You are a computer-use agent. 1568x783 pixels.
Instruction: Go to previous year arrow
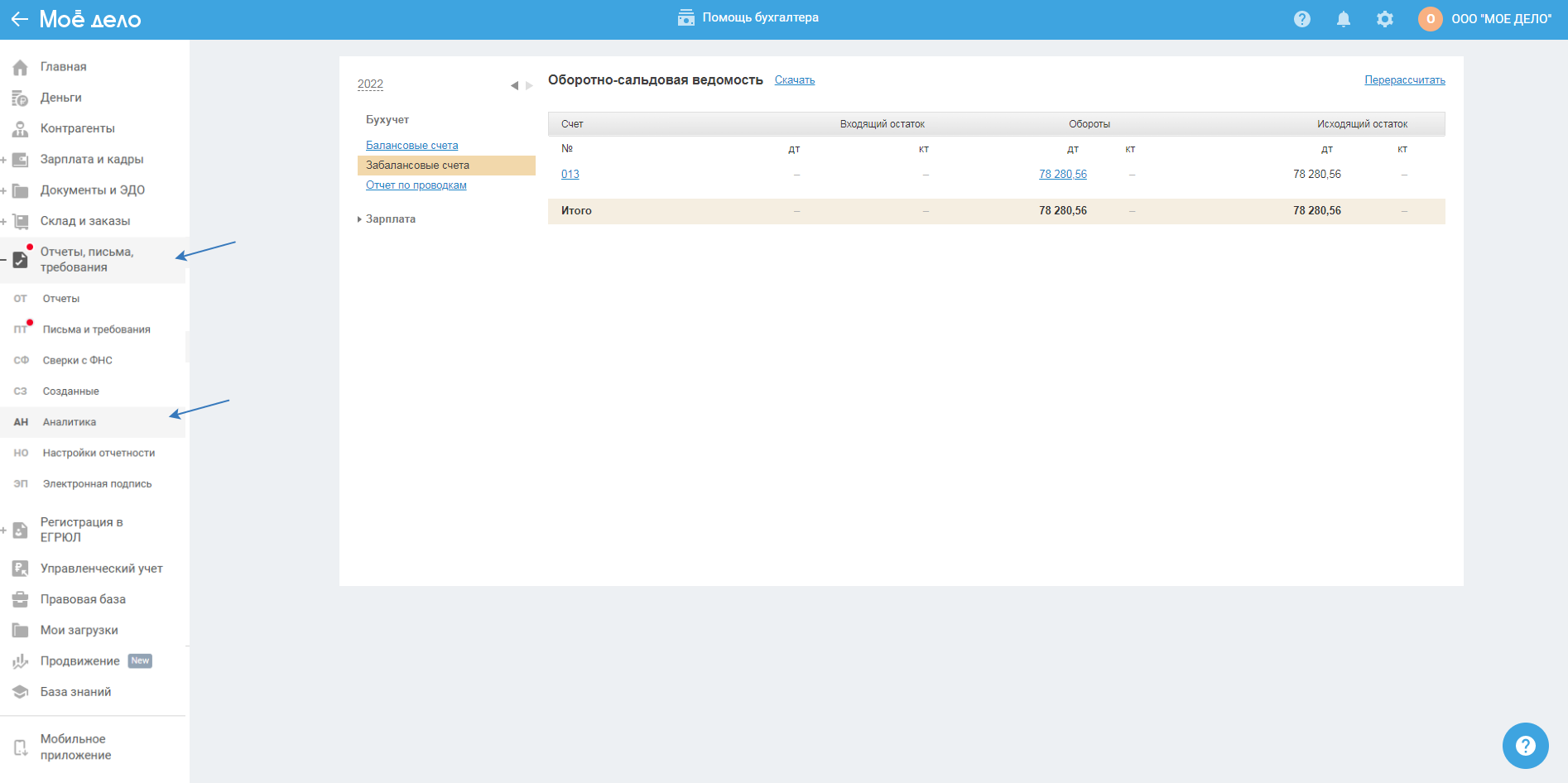(x=514, y=85)
